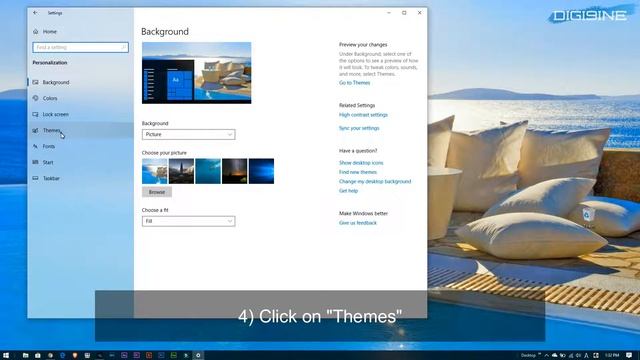Click the Browse button
The width and height of the screenshot is (640, 360).
157,192
